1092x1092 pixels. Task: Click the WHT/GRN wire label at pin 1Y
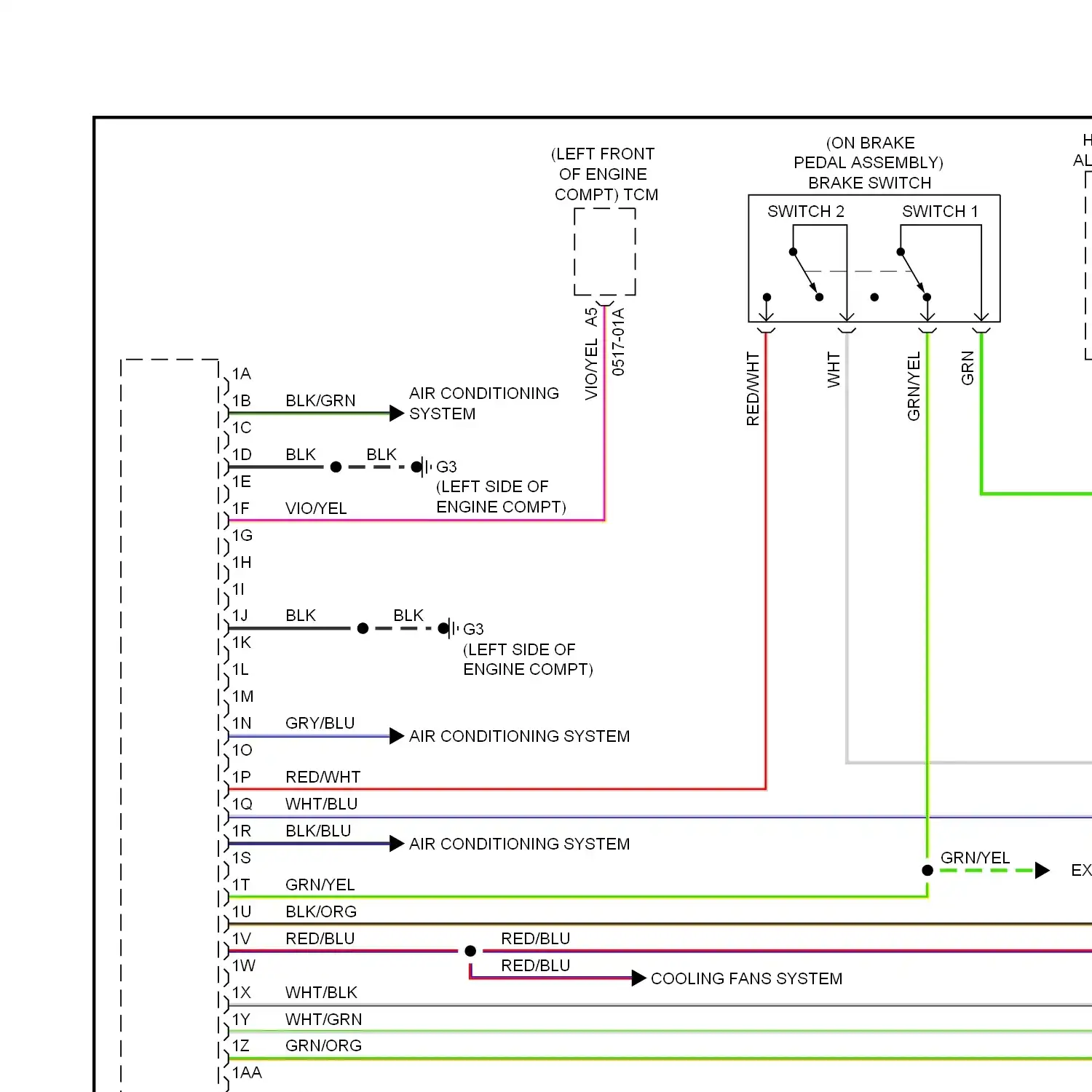point(323,1019)
